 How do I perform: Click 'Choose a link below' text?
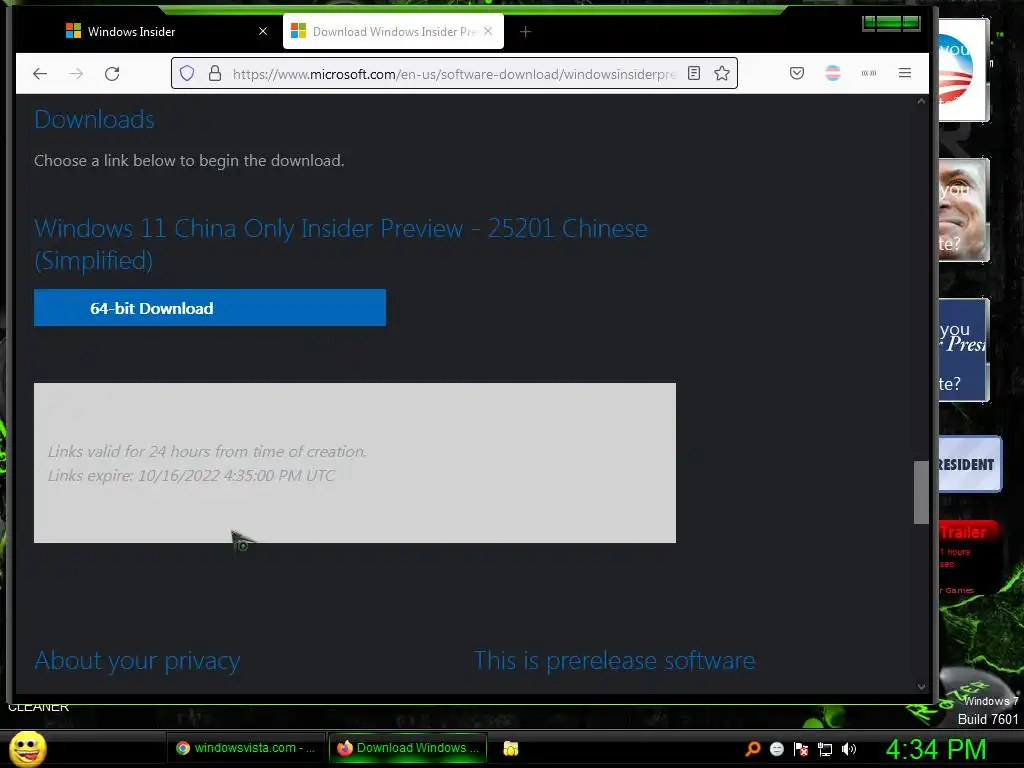click(189, 161)
